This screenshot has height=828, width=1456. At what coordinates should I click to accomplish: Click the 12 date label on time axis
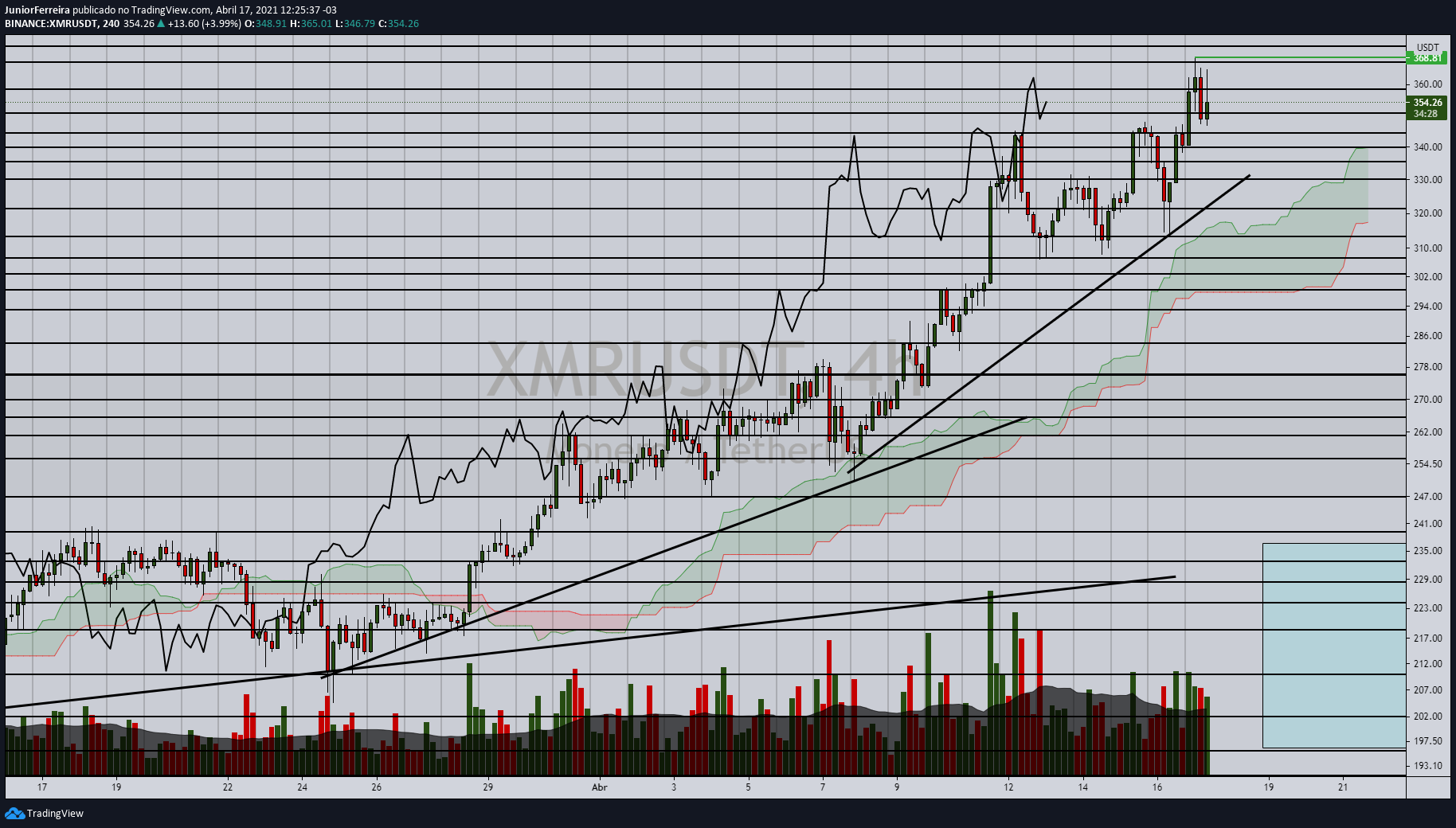pos(1008,787)
